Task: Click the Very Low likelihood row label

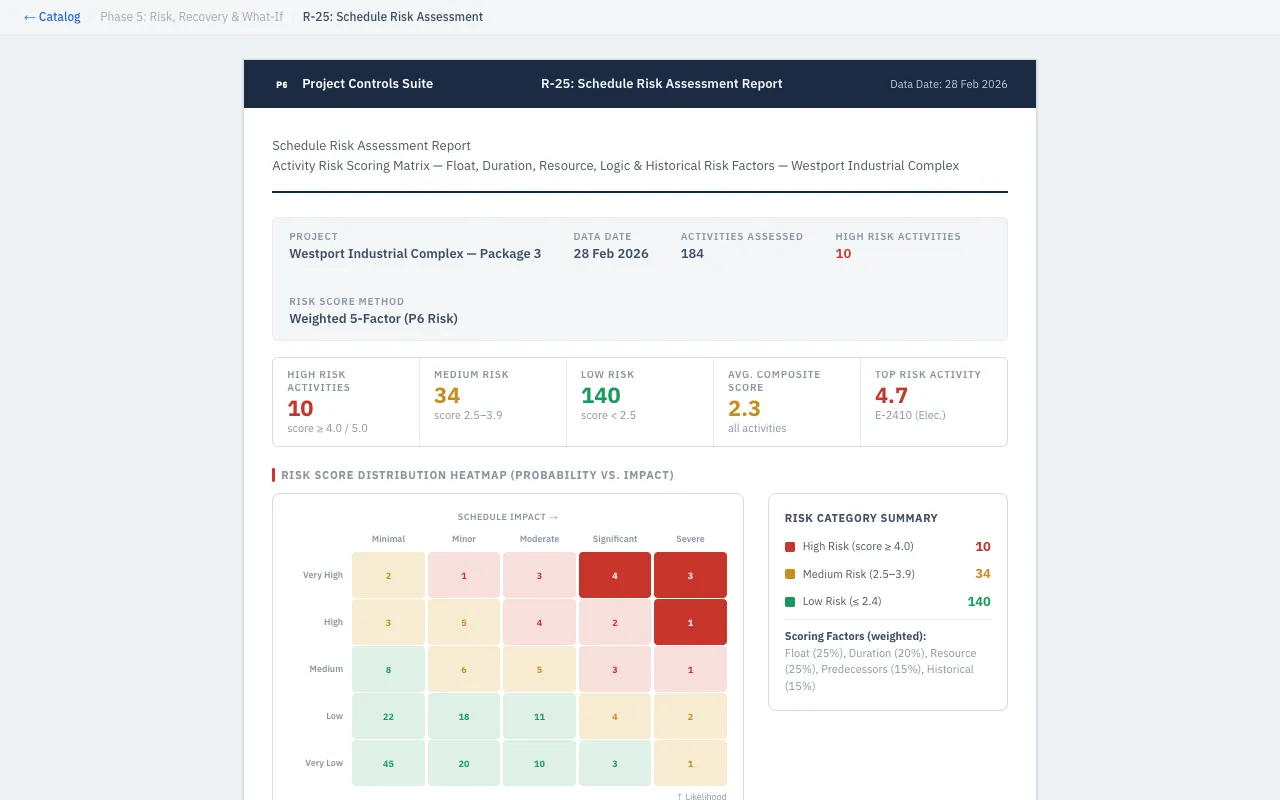Action: click(324, 762)
